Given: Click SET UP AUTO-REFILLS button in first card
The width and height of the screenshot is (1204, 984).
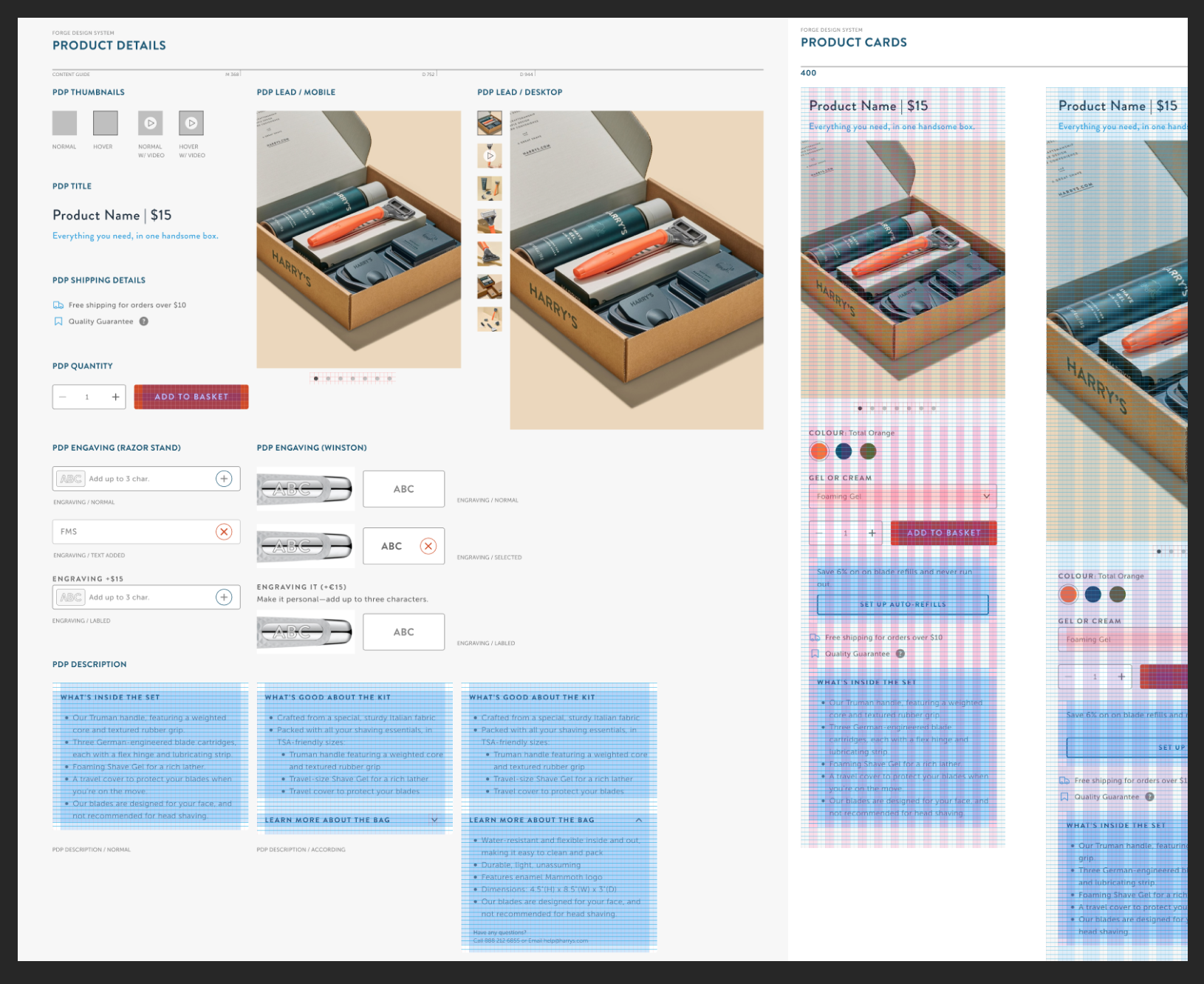Looking at the screenshot, I should pyautogui.click(x=903, y=604).
